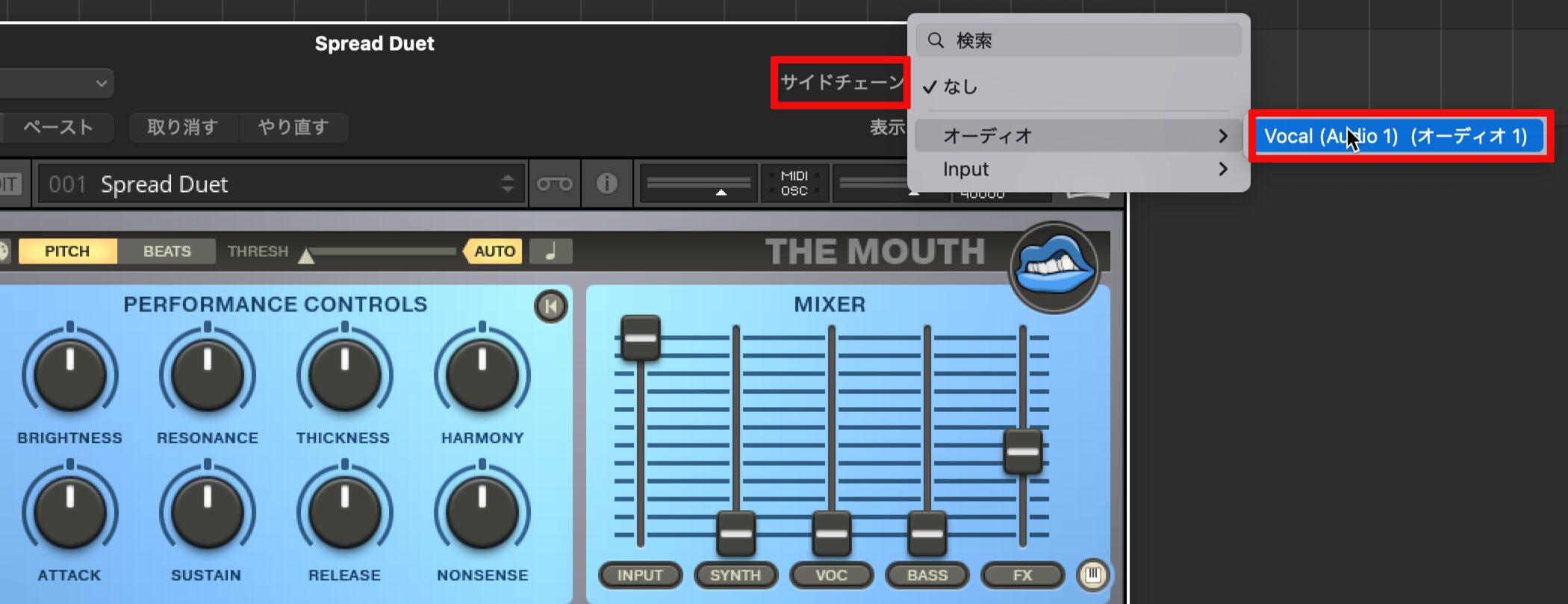
Task: Click the RESONANCE knob
Action: pos(208,374)
